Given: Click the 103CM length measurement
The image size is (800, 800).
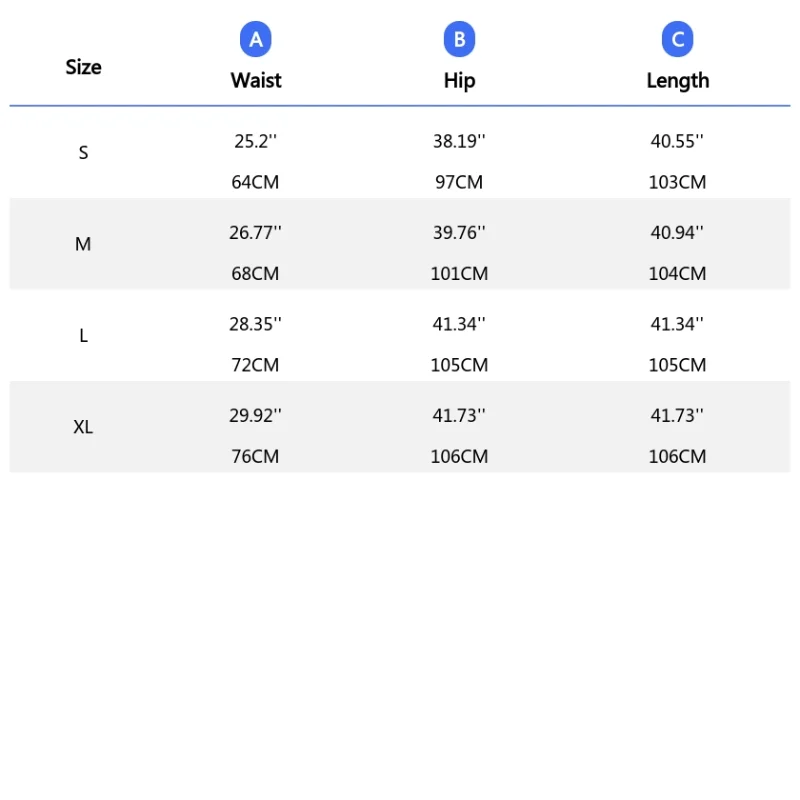Looking at the screenshot, I should pyautogui.click(x=677, y=182).
